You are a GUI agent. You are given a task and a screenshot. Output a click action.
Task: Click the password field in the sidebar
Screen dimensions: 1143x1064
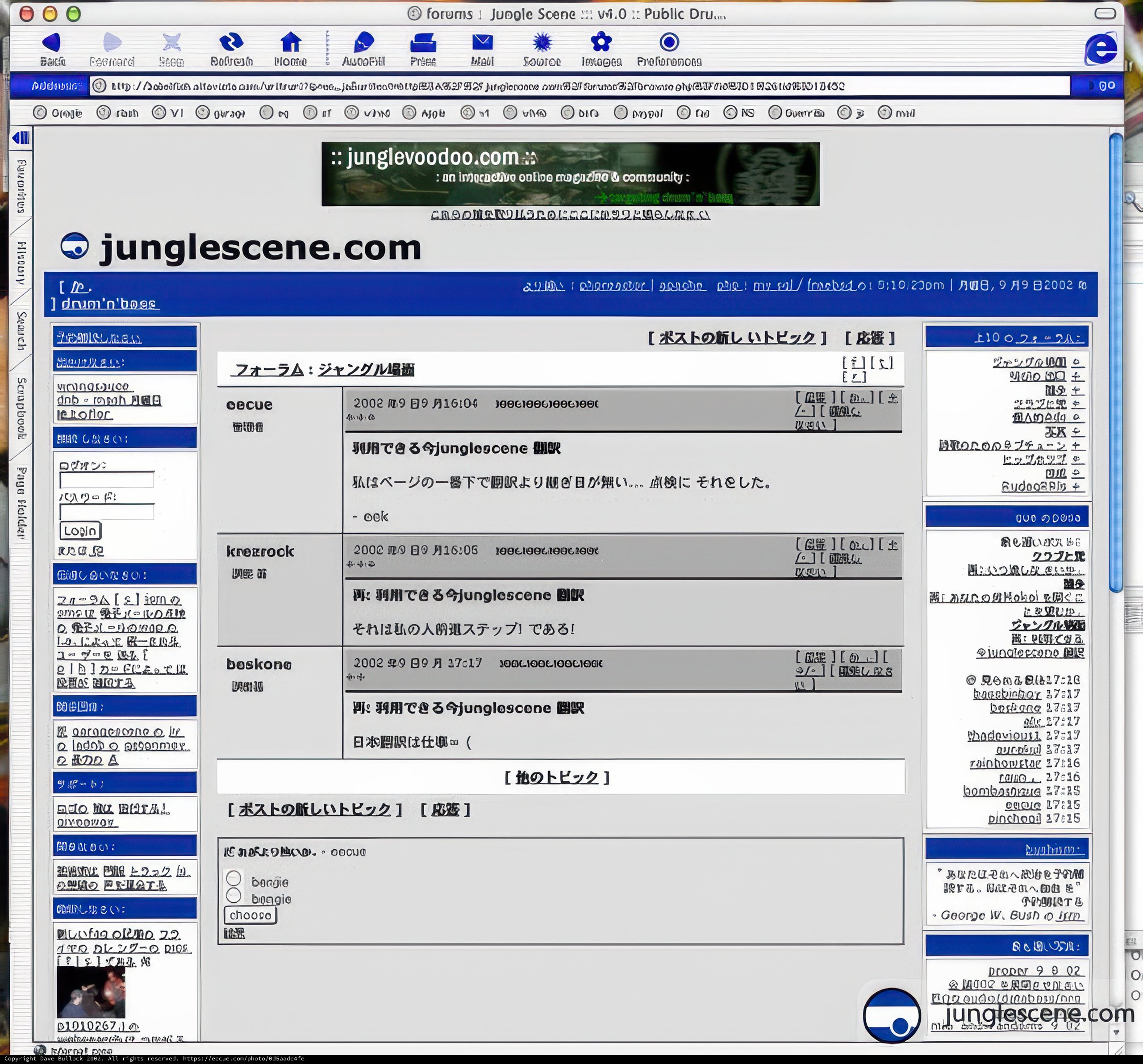click(106, 512)
